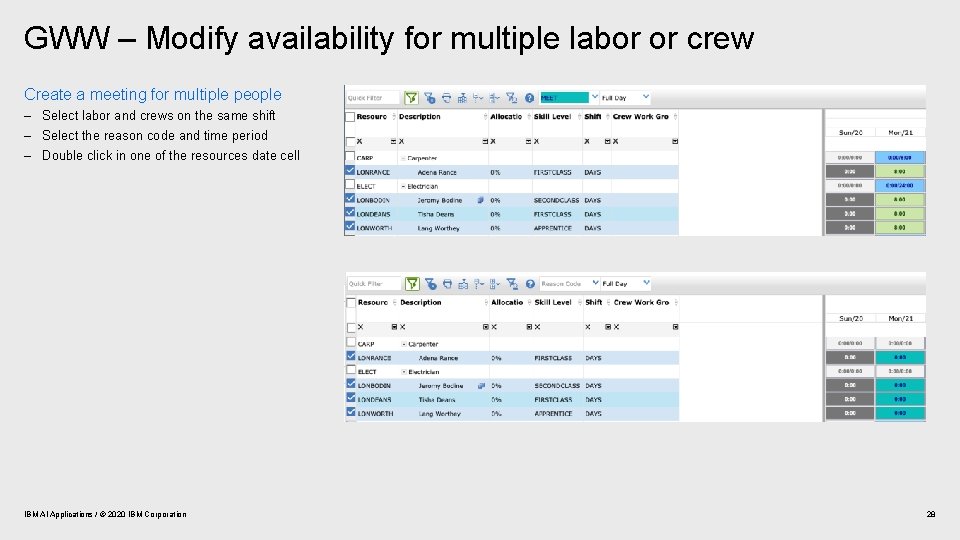Collapse the Electrician group in upper grid
960x540 pixels.
coord(403,186)
